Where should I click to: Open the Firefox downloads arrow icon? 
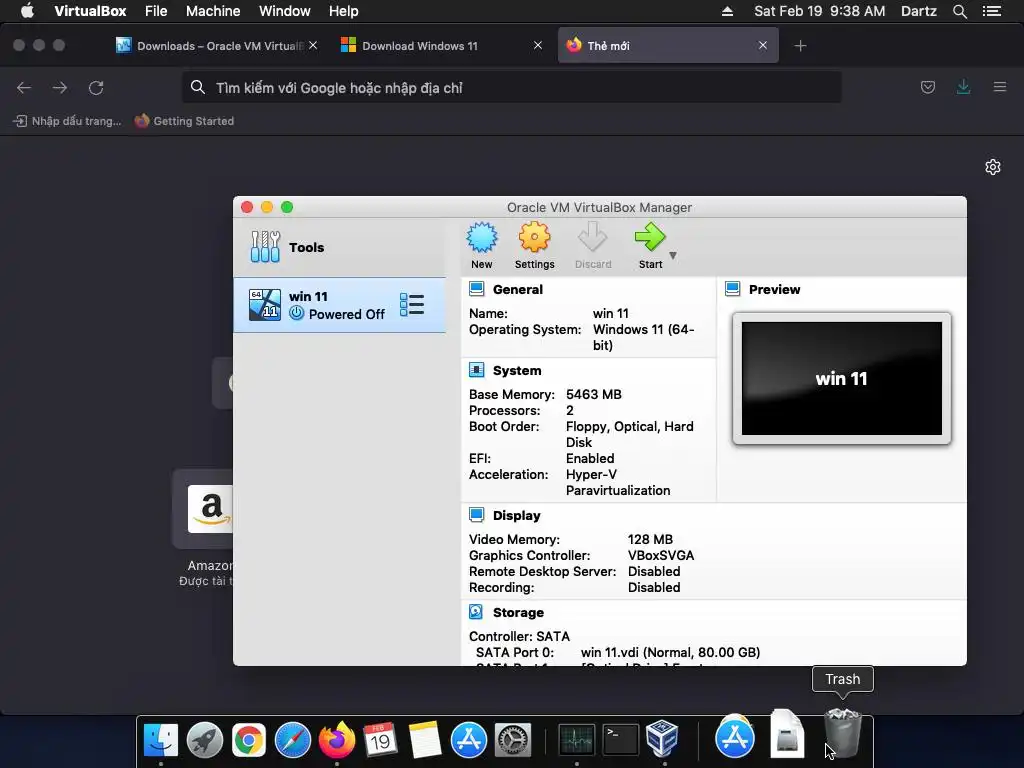pyautogui.click(x=963, y=87)
